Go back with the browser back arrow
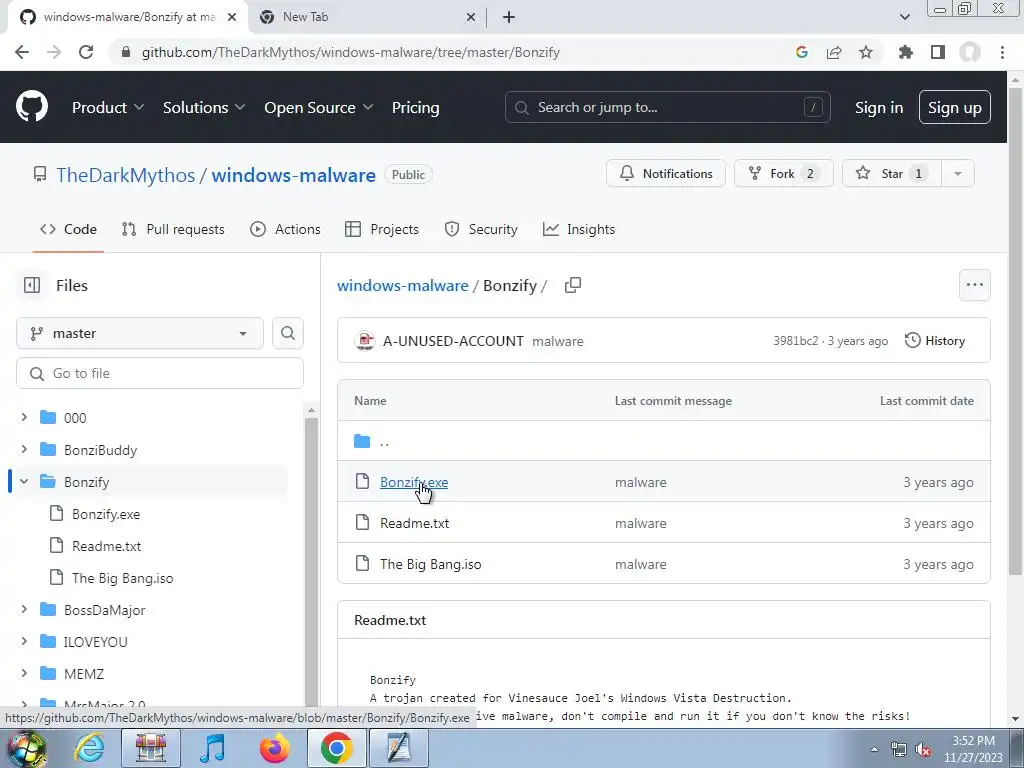Viewport: 1024px width, 768px height. (22, 52)
